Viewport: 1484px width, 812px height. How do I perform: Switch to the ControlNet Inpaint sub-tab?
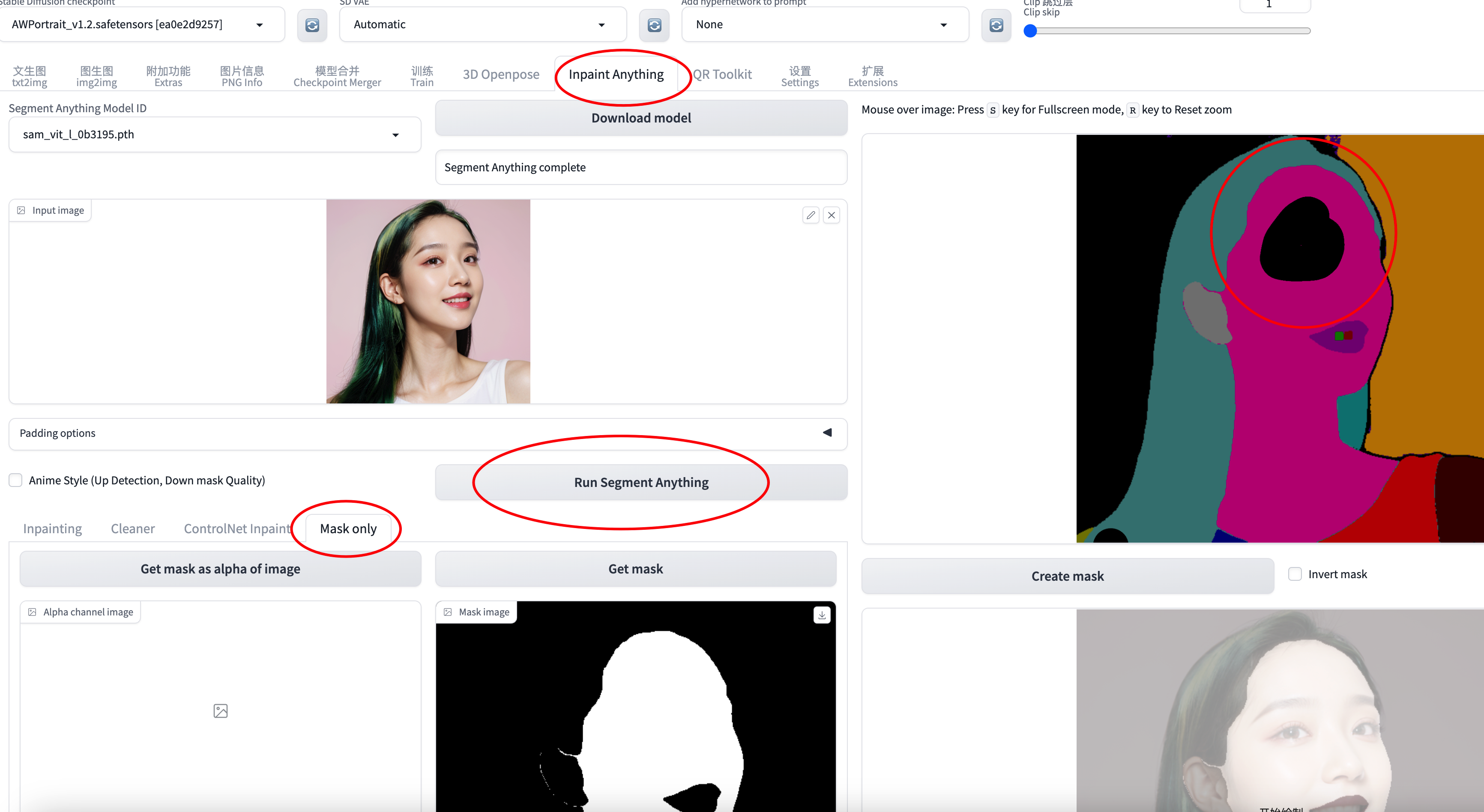tap(237, 528)
